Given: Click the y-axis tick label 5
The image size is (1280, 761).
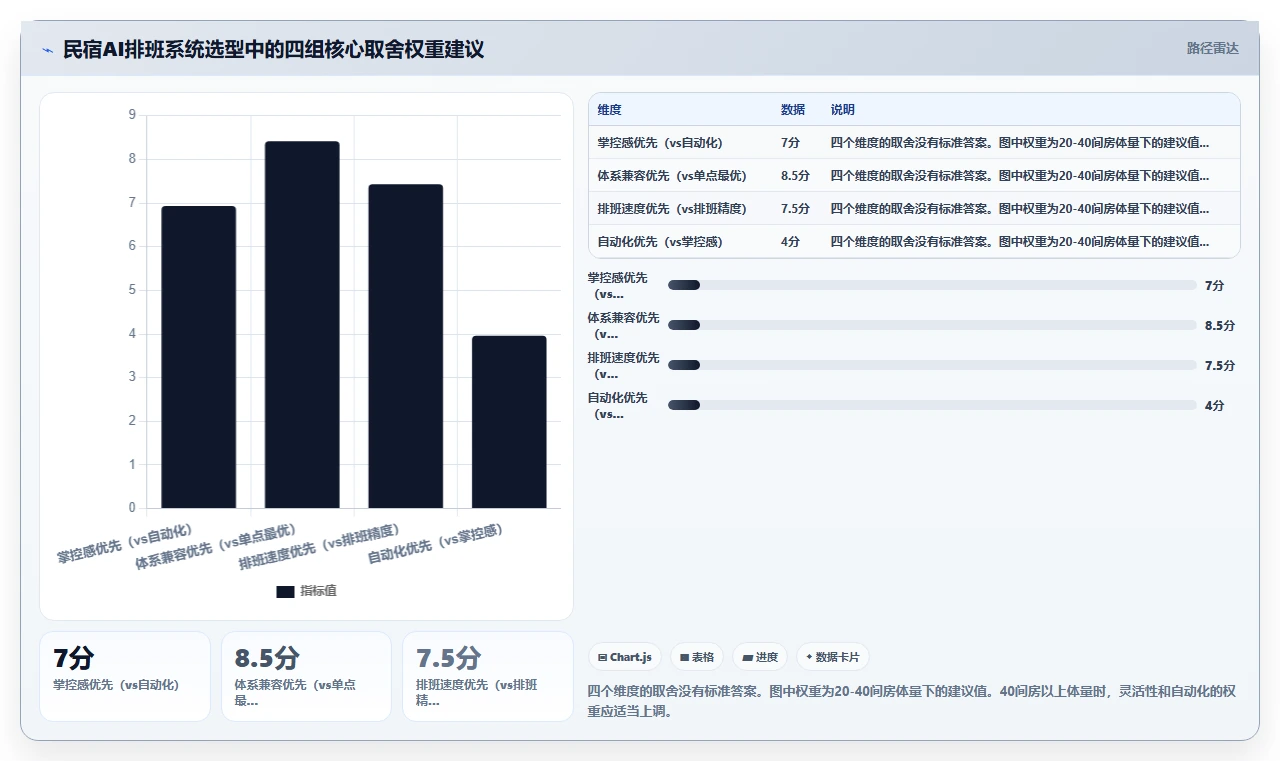Looking at the screenshot, I should tap(132, 290).
